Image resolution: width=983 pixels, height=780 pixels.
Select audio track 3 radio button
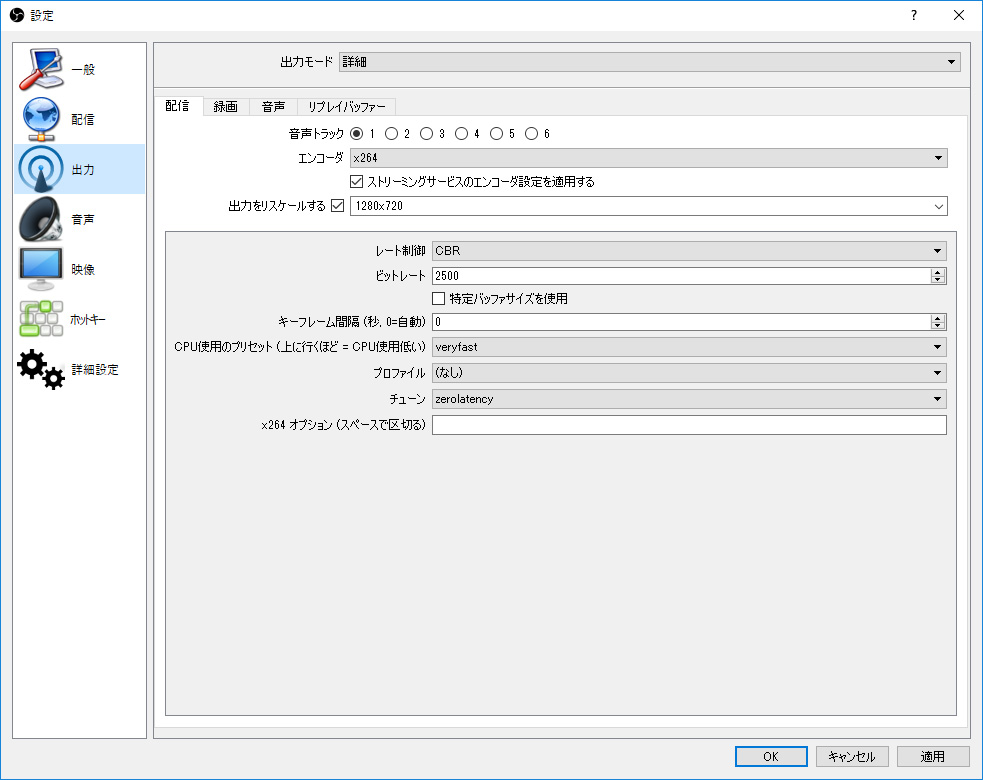coord(426,134)
